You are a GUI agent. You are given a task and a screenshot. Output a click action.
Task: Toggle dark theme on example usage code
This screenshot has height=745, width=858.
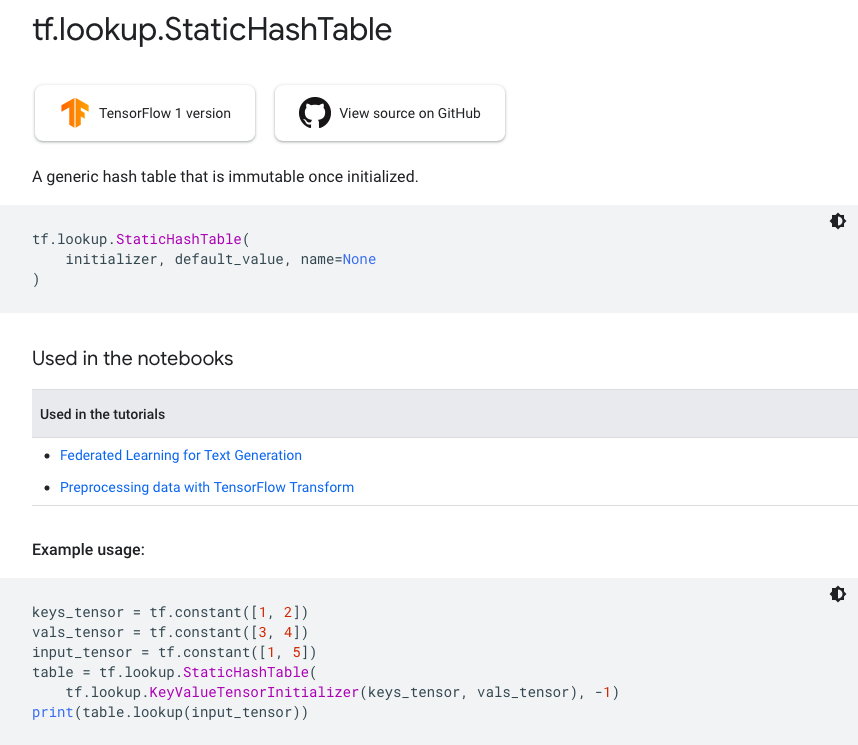coord(838,594)
